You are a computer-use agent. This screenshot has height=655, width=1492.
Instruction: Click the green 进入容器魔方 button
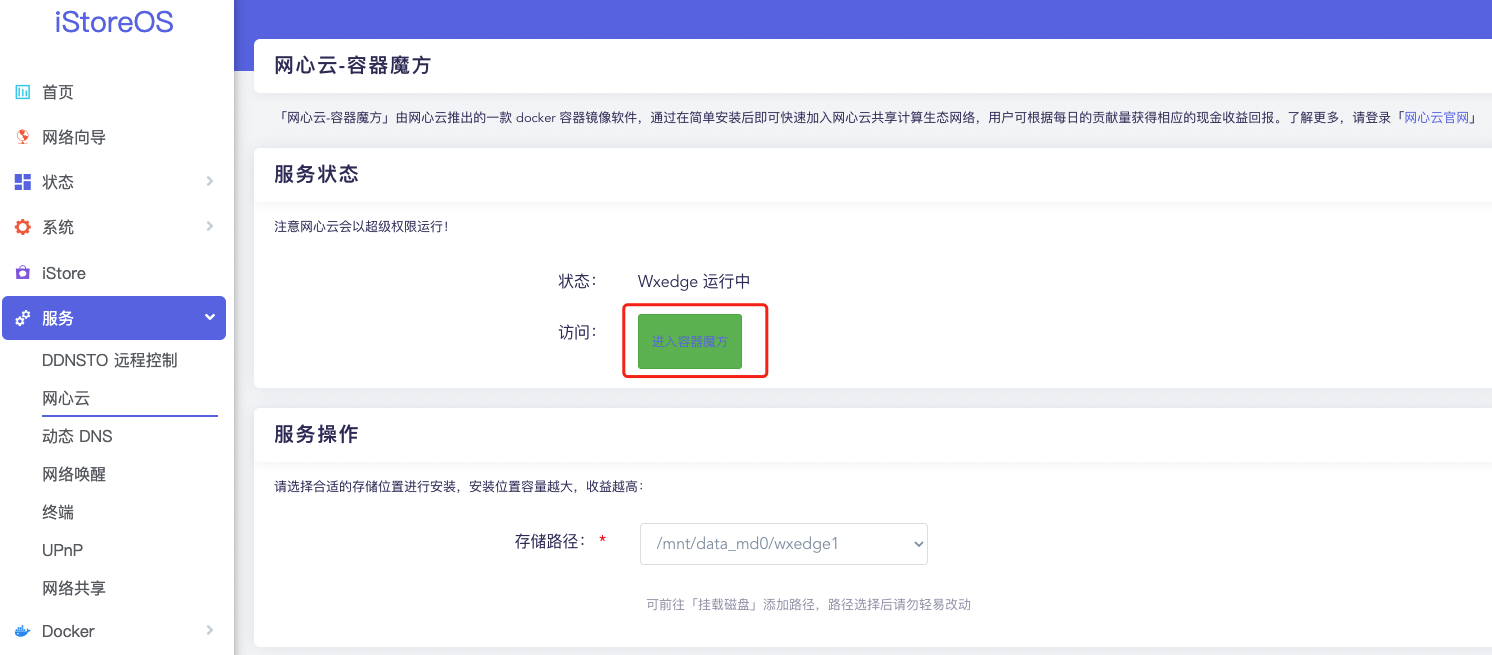(690, 341)
